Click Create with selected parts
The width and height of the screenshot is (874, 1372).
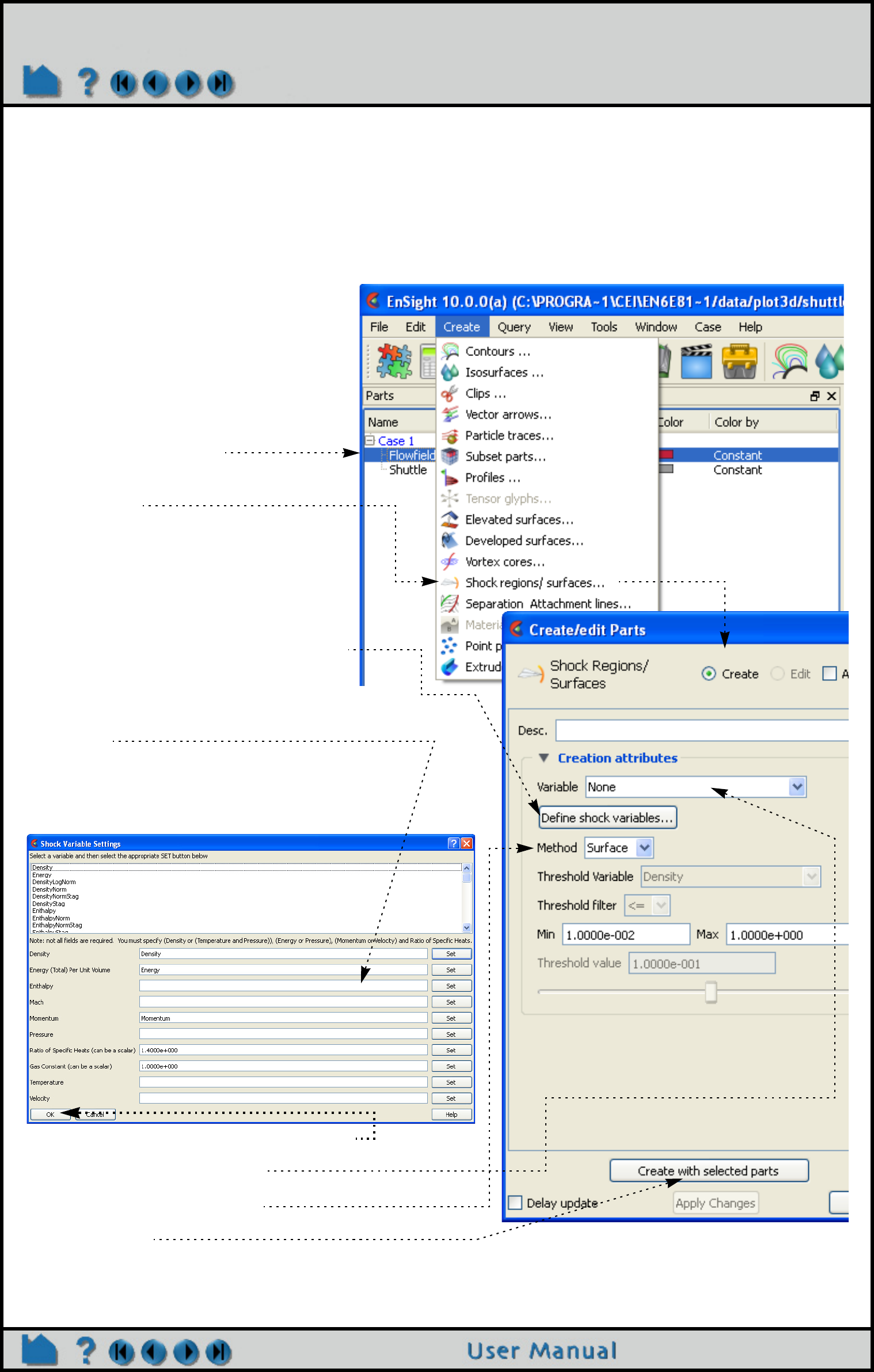[x=709, y=1171]
